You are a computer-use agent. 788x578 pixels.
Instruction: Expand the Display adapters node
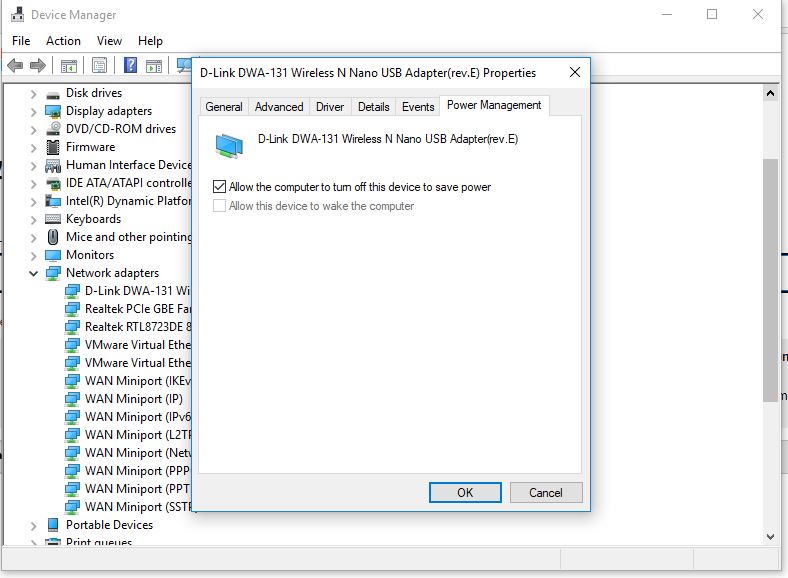pos(33,112)
